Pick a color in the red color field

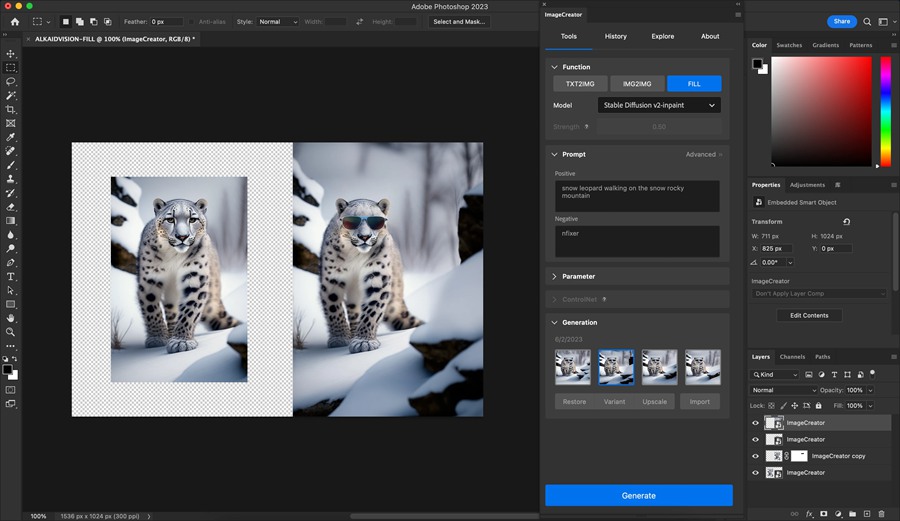pos(821,112)
